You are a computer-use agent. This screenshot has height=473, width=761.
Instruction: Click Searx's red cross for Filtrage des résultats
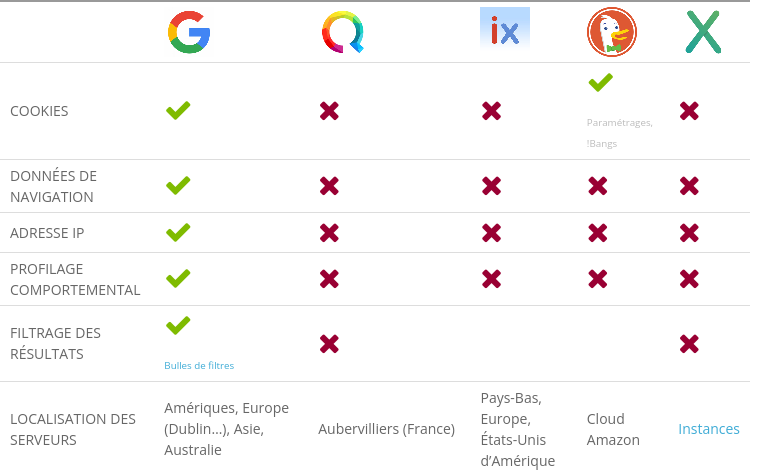[689, 344]
